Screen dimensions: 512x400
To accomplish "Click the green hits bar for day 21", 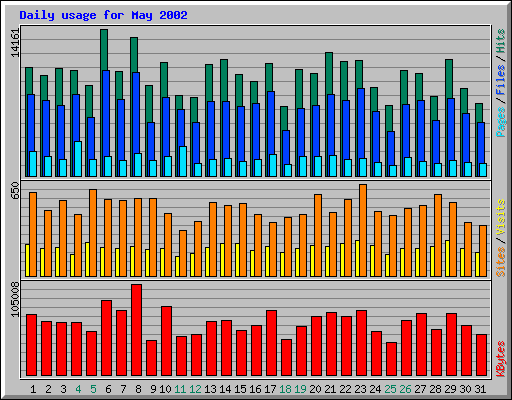I will coord(329,73).
